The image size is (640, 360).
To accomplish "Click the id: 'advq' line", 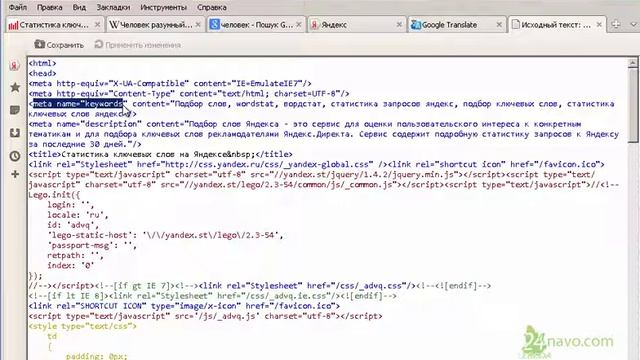I will tap(73, 225).
